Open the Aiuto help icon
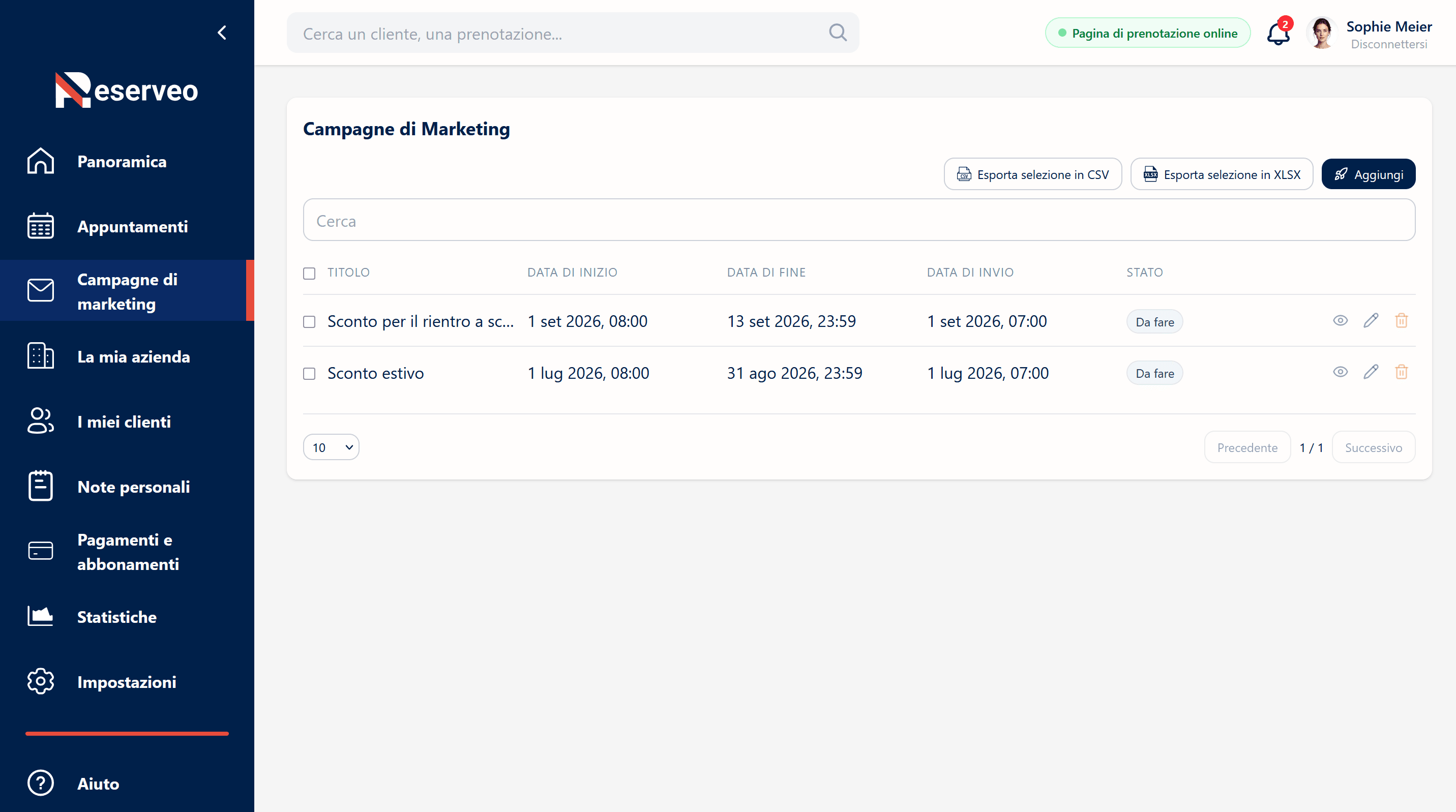Screen dimensions: 1456x812 [x=41, y=783]
